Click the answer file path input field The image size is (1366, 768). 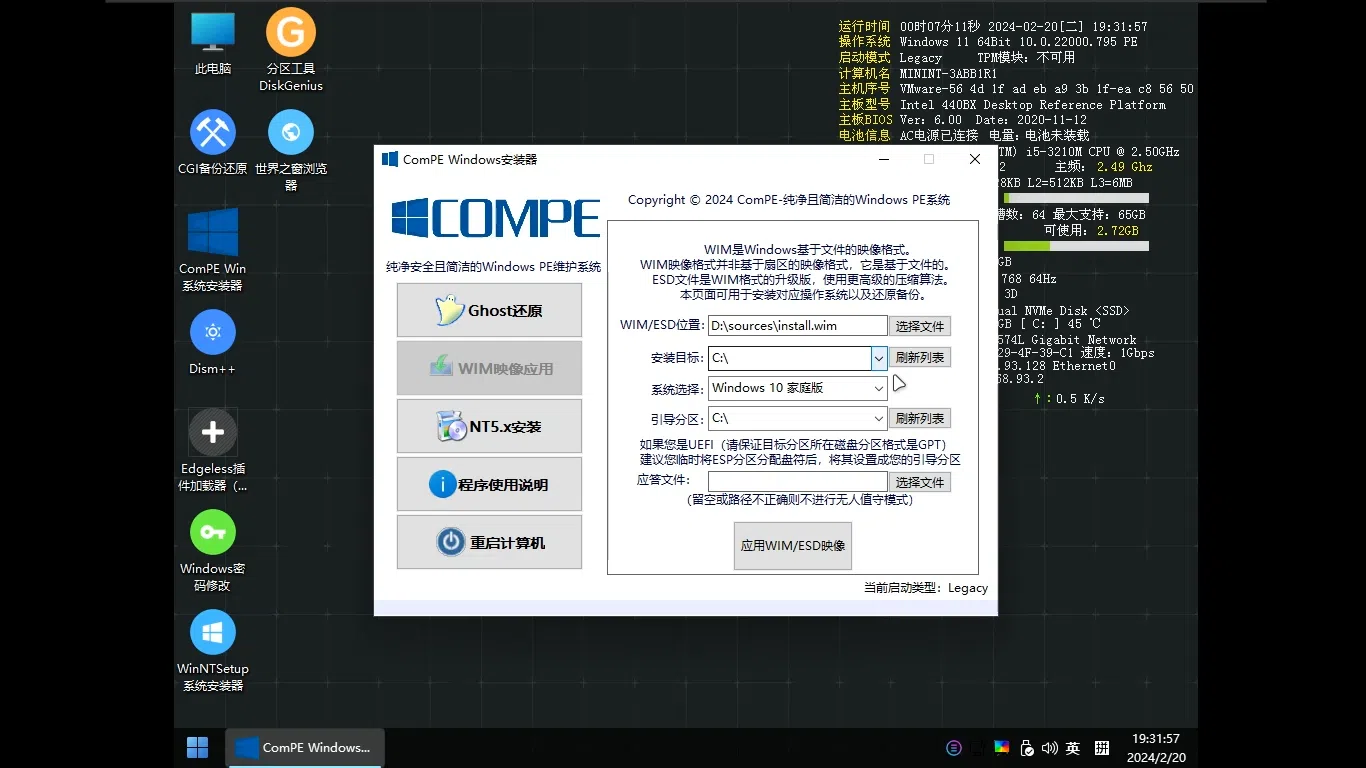(798, 482)
